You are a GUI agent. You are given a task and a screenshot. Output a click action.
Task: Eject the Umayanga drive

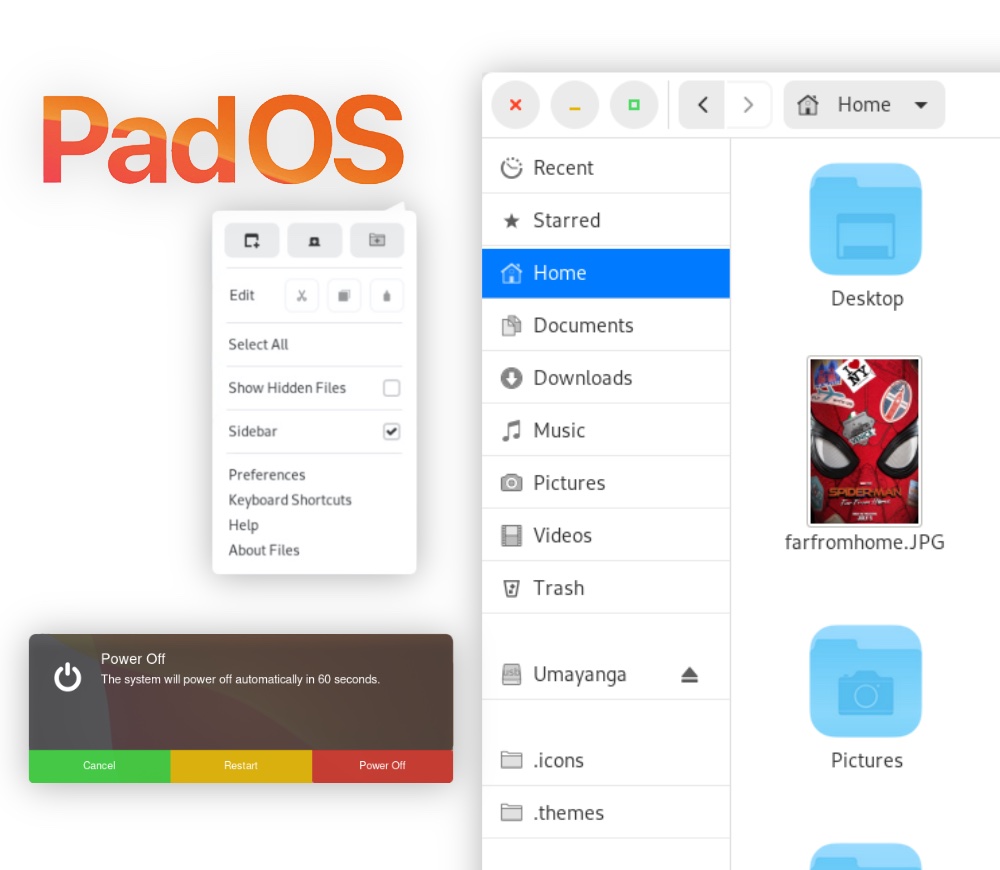point(689,675)
